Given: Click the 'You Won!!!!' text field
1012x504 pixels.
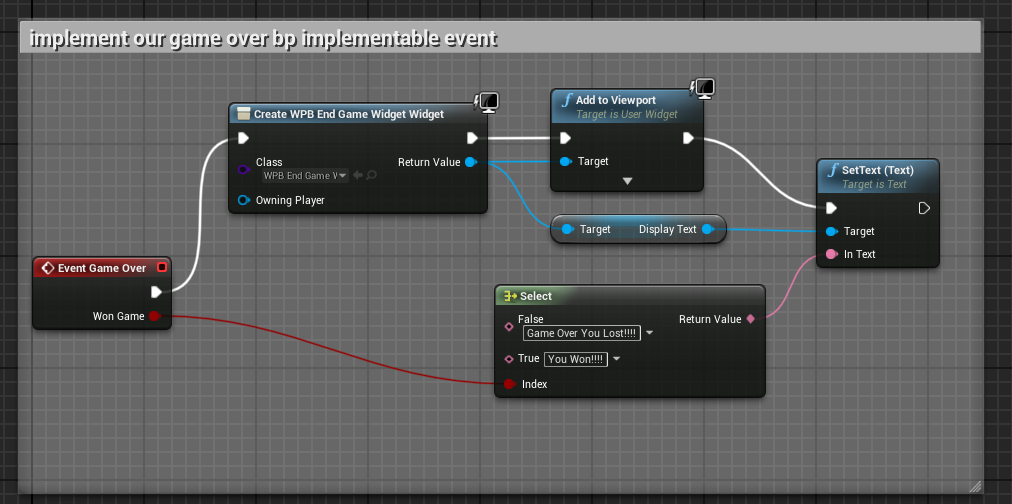Looking at the screenshot, I should [576, 359].
